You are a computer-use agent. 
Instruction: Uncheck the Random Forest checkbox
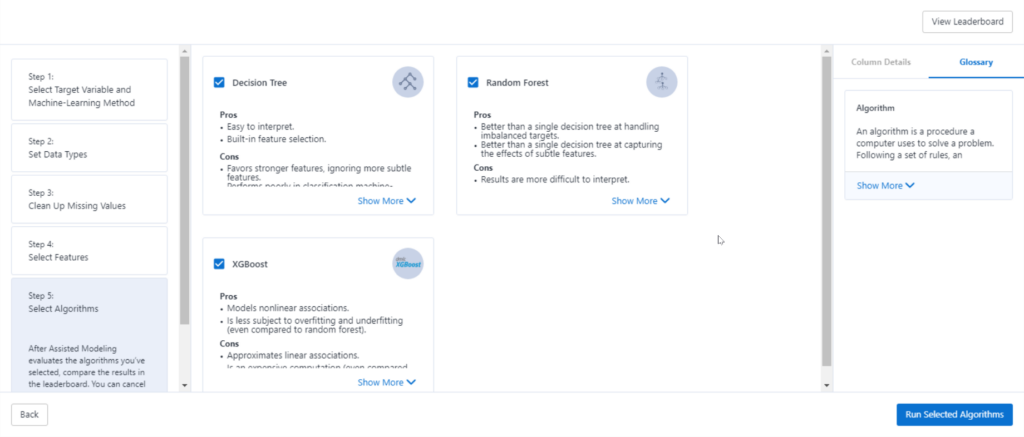[x=473, y=83]
